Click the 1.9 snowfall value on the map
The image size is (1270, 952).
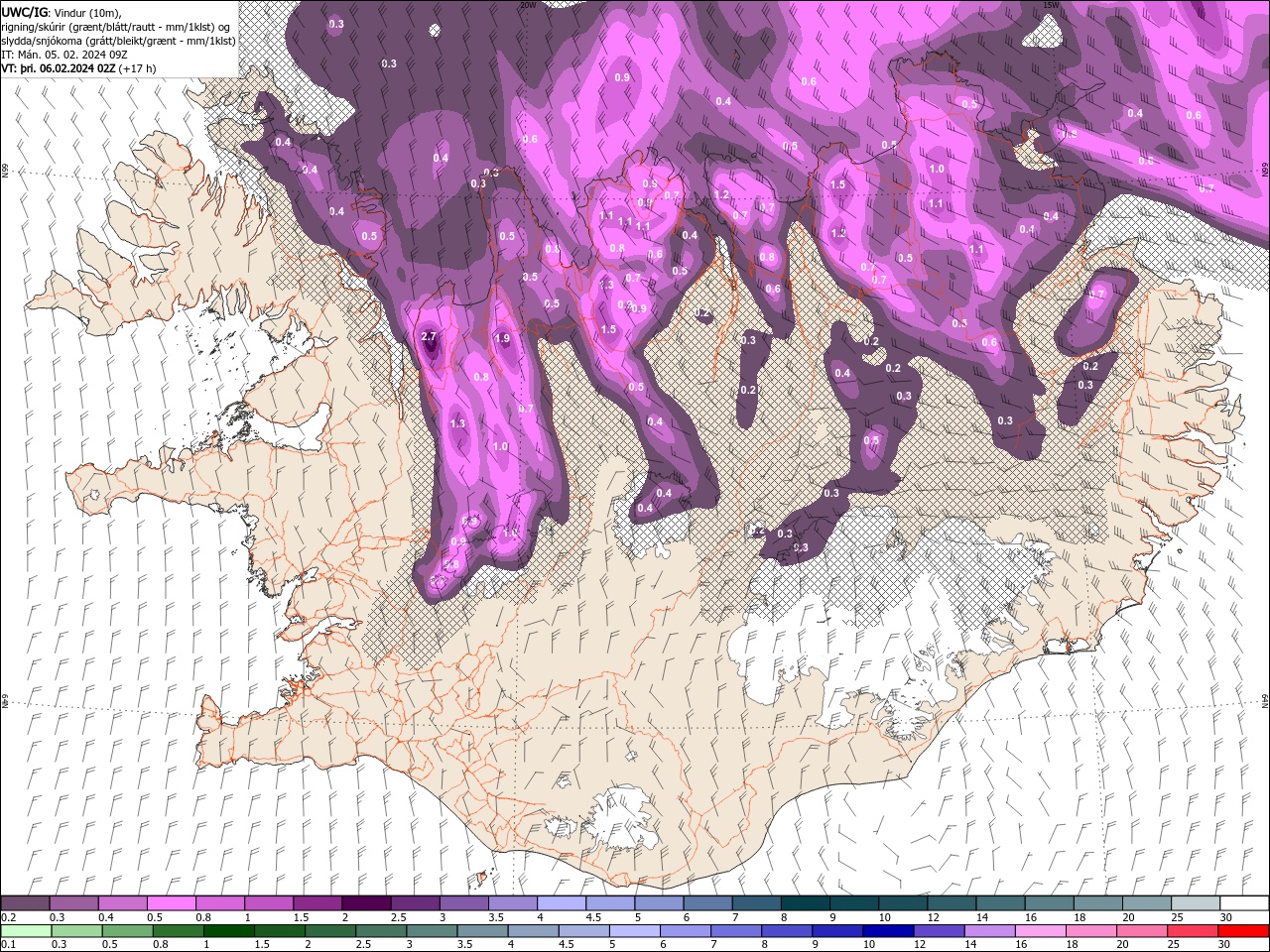pos(502,339)
